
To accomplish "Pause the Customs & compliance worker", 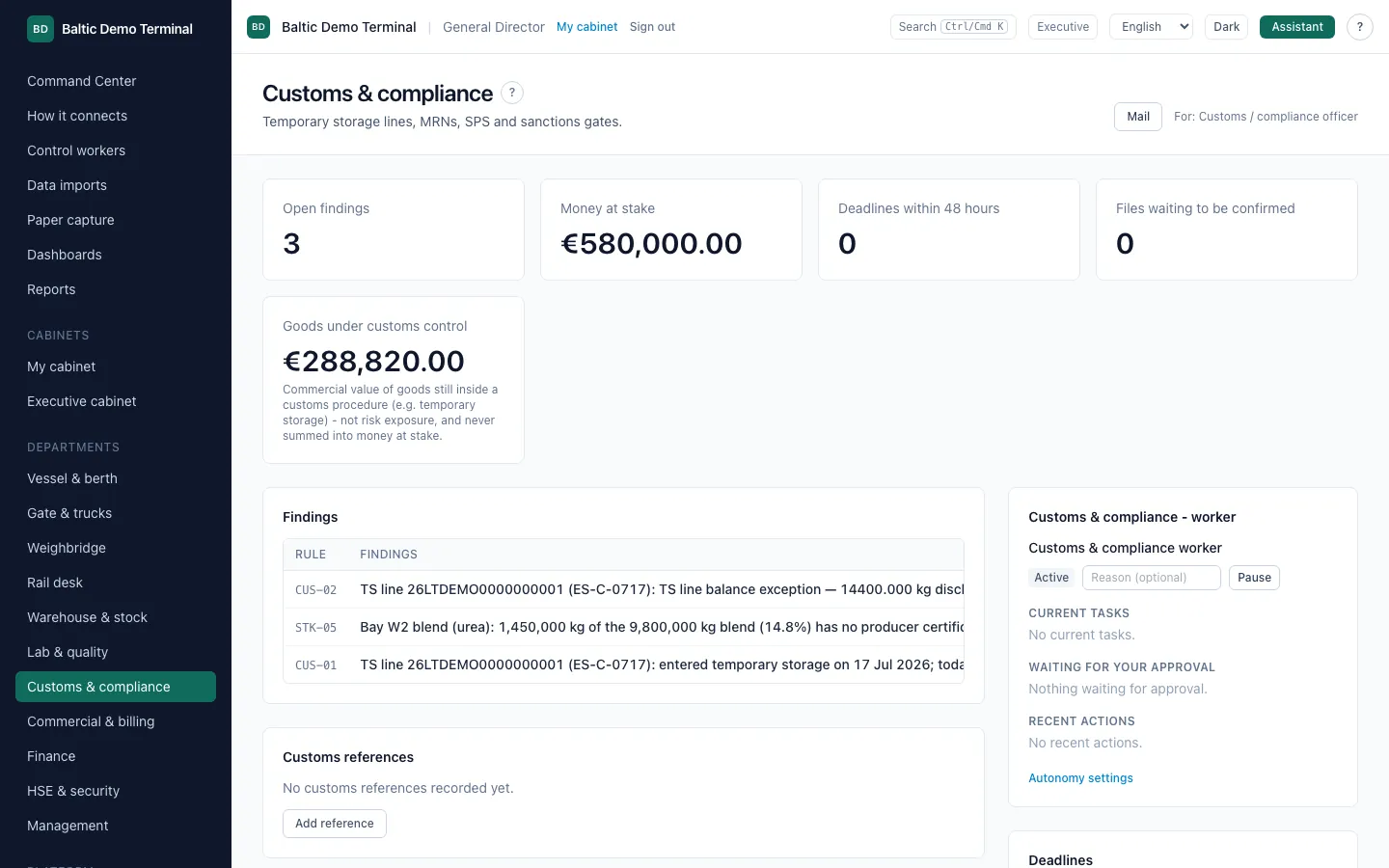I will (x=1254, y=578).
